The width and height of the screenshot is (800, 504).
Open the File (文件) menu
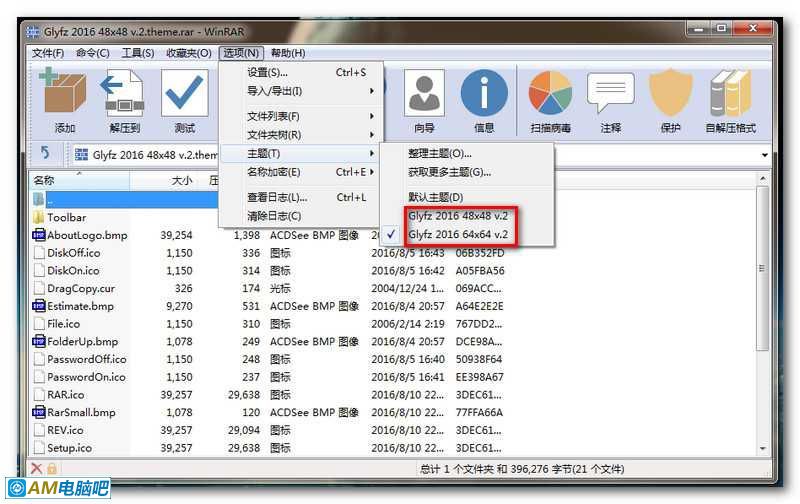point(48,53)
